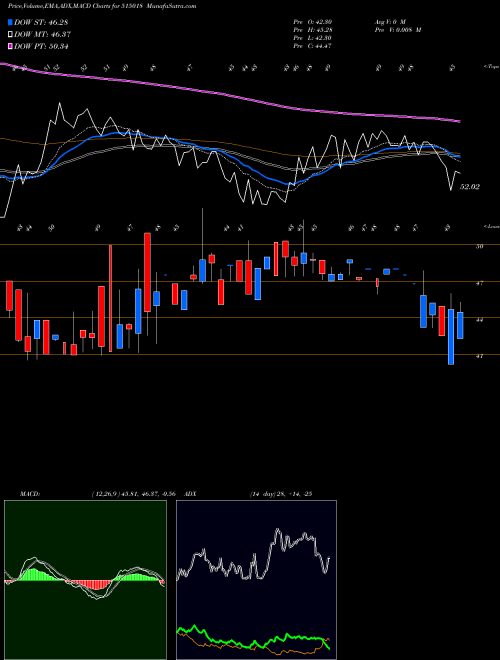Image resolution: width=500 pixels, height=660 pixels.
Task: Click the white DOW MT legend swatch
Action: tap(11, 34)
